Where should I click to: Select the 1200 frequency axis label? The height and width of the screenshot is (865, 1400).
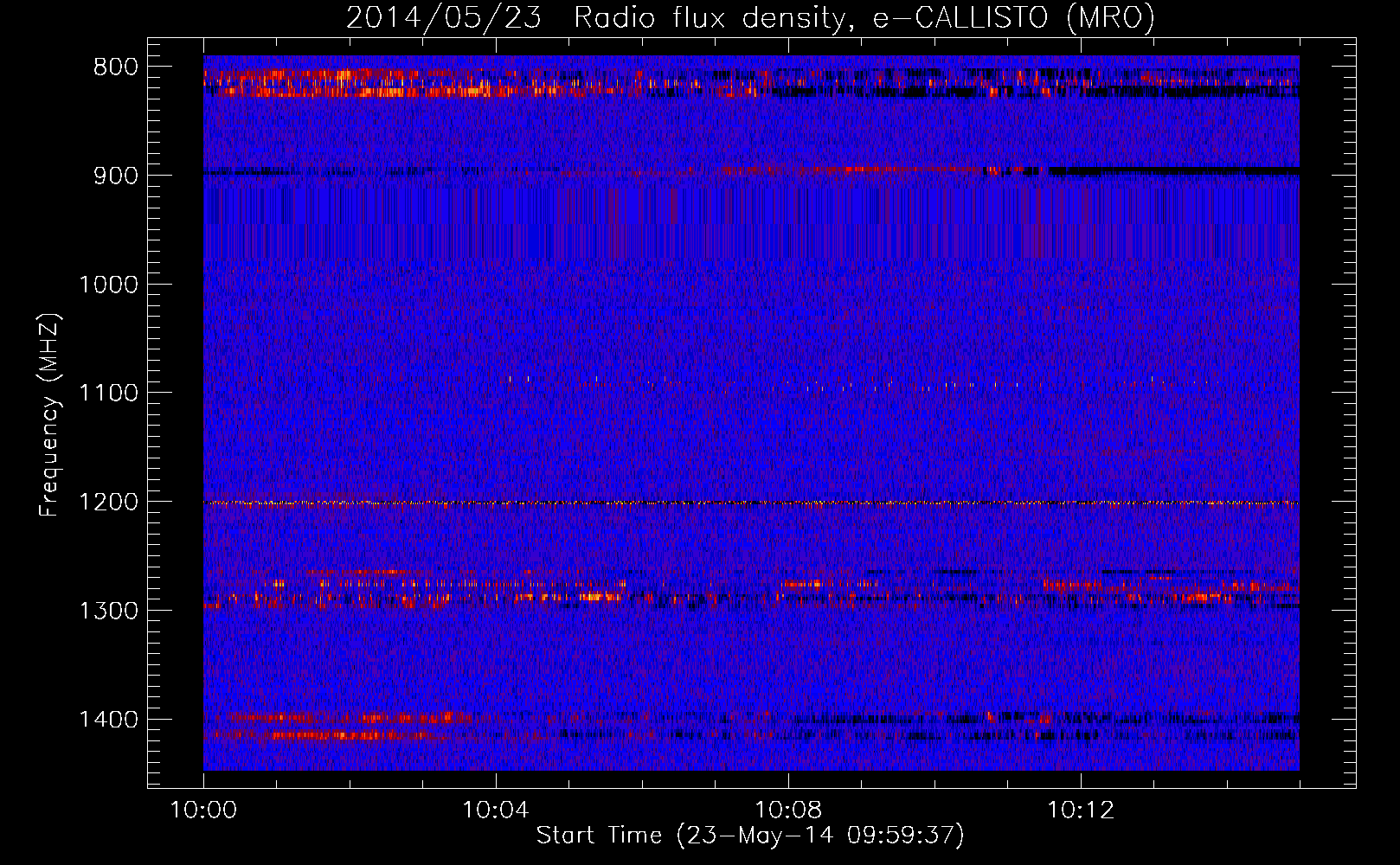coord(109,502)
